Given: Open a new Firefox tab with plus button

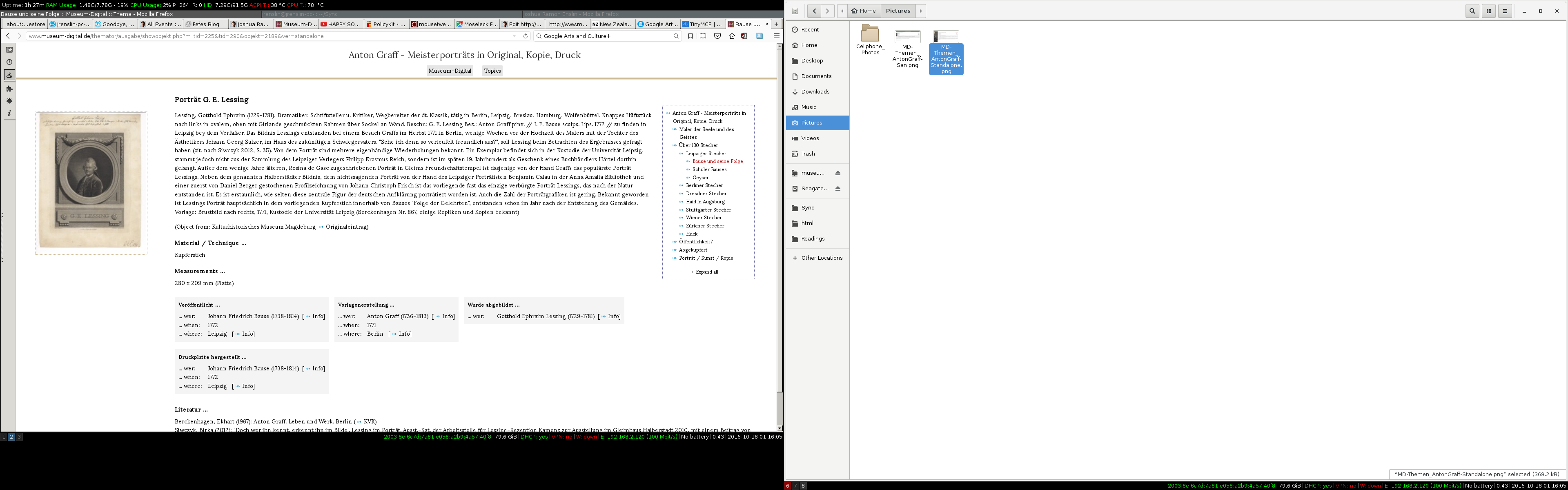Looking at the screenshot, I should [776, 24].
